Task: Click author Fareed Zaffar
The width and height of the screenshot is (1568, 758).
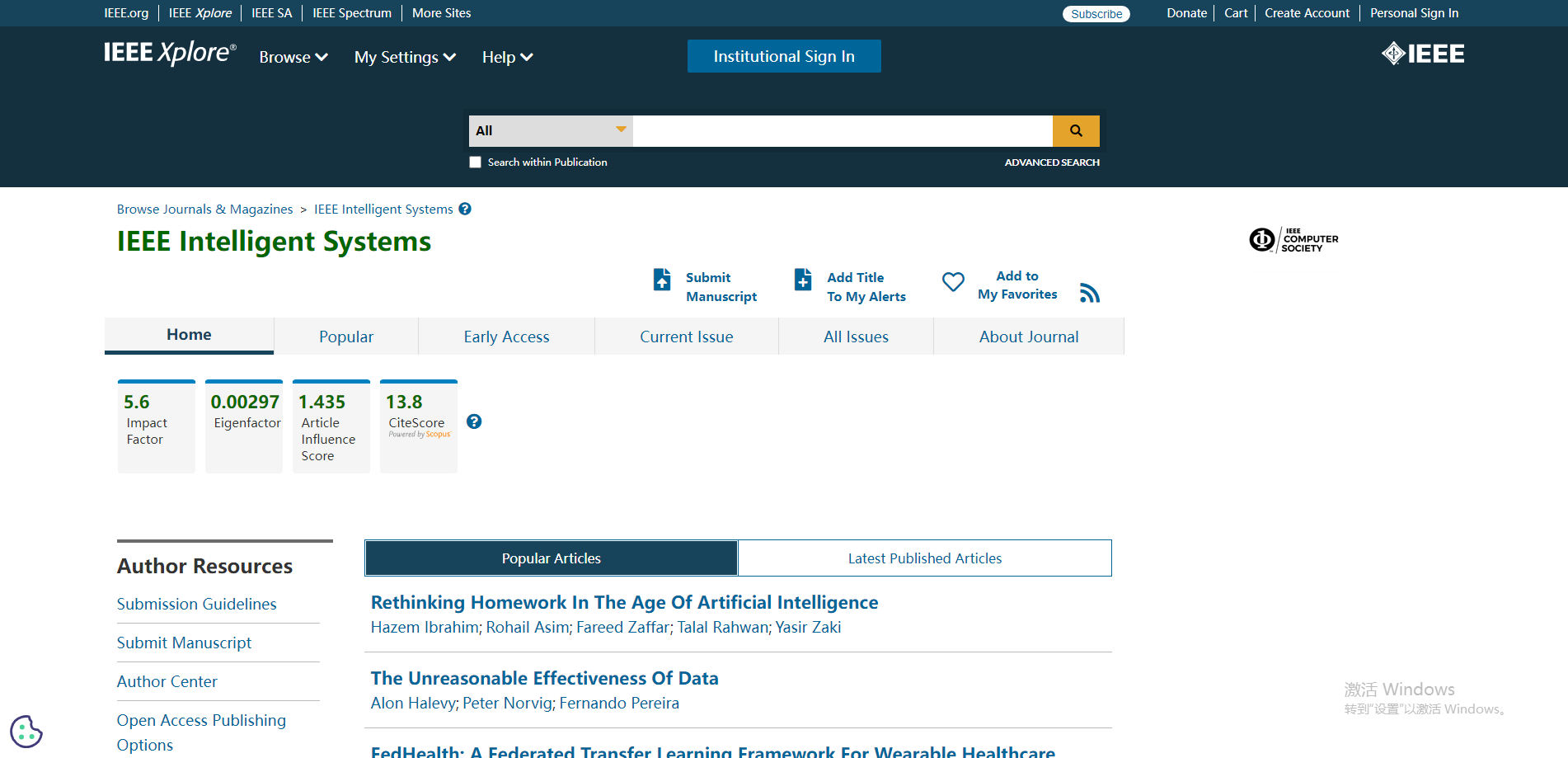Action: [x=623, y=628]
